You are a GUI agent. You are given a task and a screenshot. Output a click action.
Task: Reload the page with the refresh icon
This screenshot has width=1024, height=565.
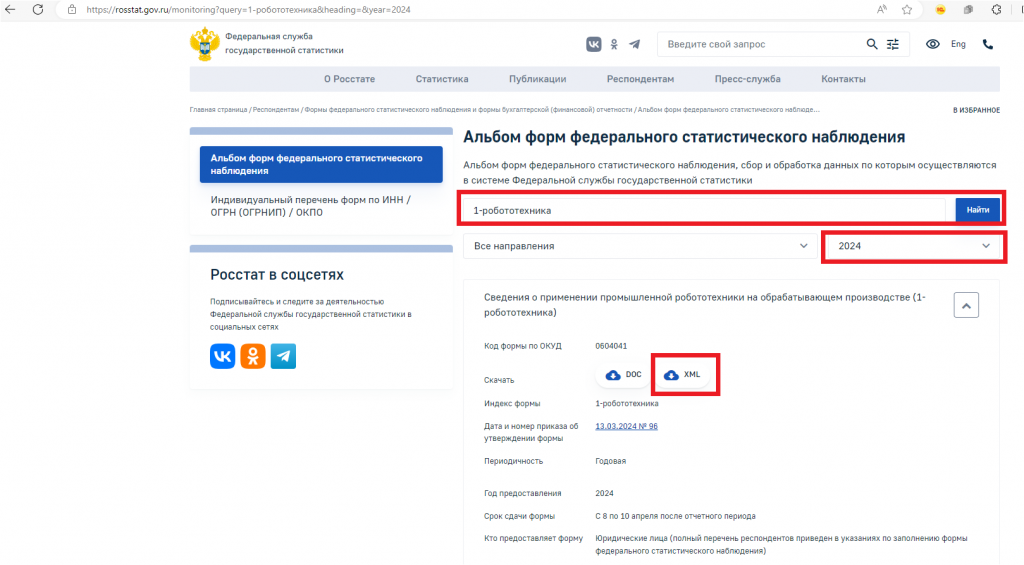coord(38,9)
